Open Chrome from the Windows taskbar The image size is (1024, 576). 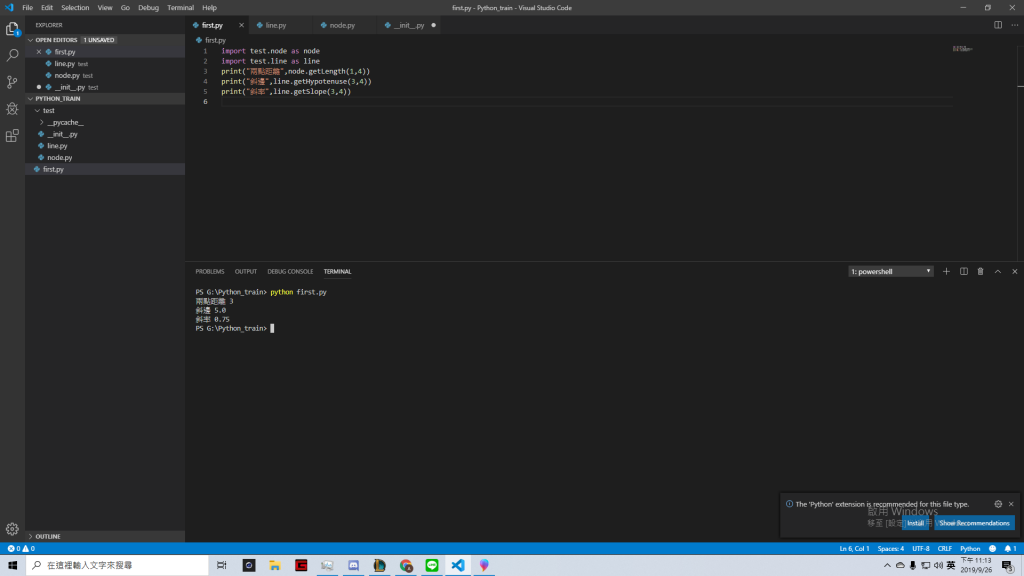[x=406, y=566]
